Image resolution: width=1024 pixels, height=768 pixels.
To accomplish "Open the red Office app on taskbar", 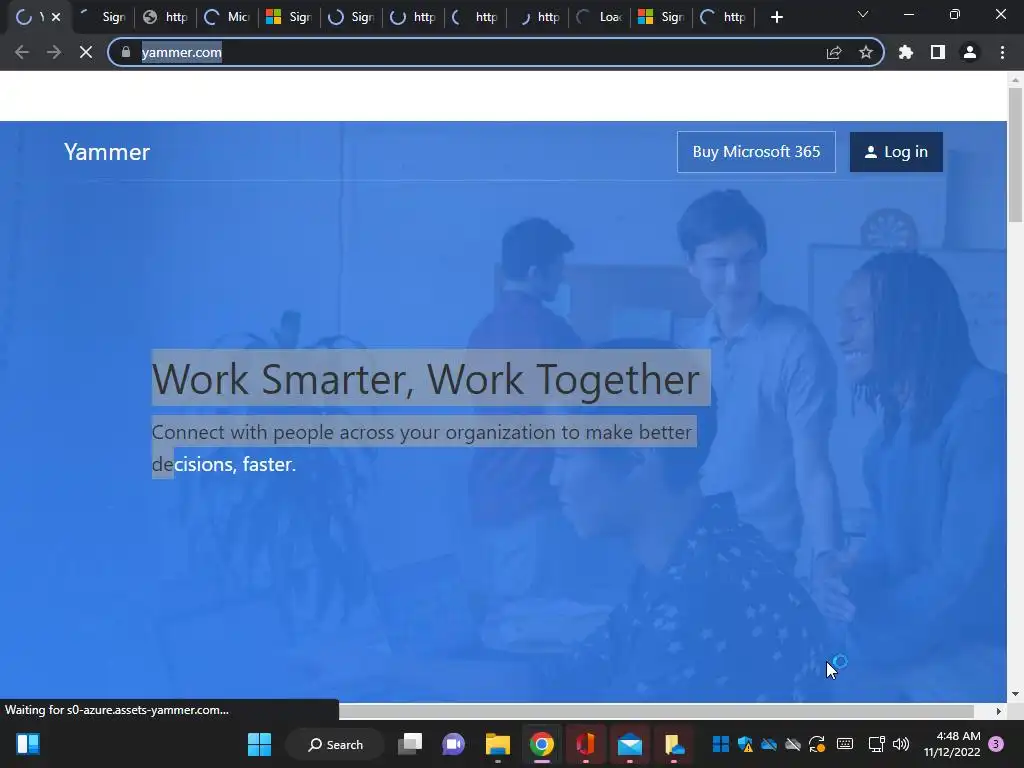I will (586, 744).
